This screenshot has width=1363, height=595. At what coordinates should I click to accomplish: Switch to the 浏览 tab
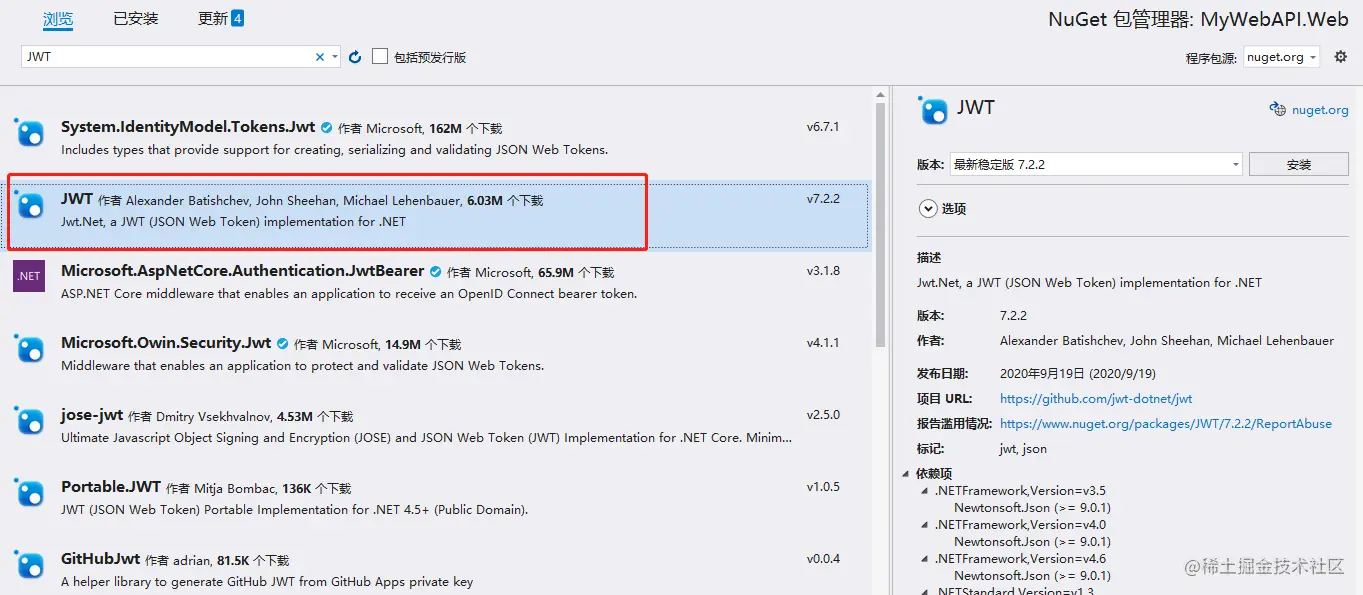click(58, 19)
